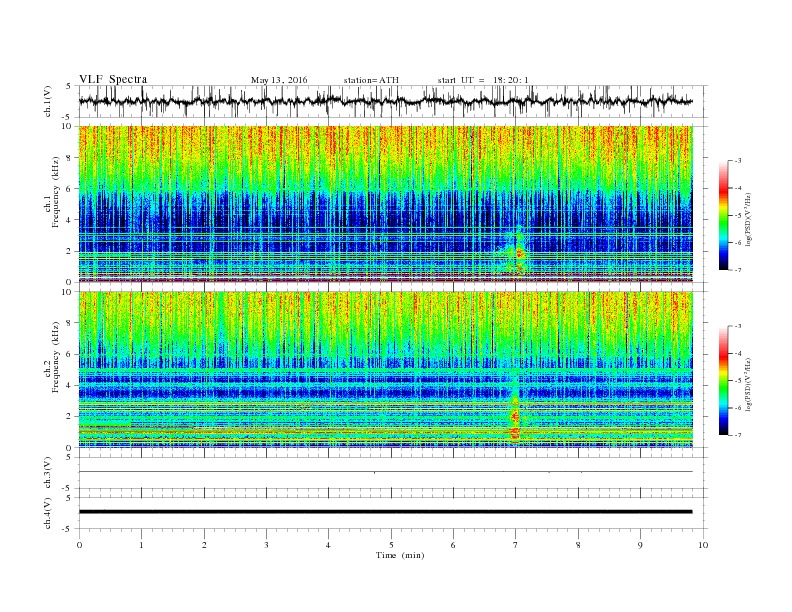The image size is (792, 612).
Task: Click the ch.2 spectrogram colorbar
Action: (723, 380)
